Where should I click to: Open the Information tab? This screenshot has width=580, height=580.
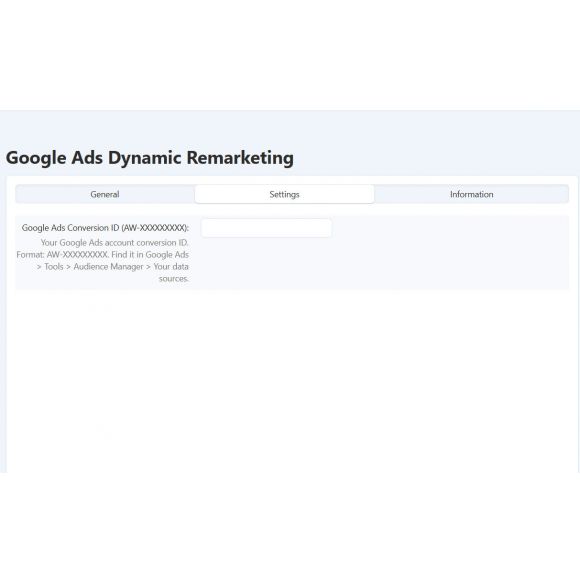471,194
